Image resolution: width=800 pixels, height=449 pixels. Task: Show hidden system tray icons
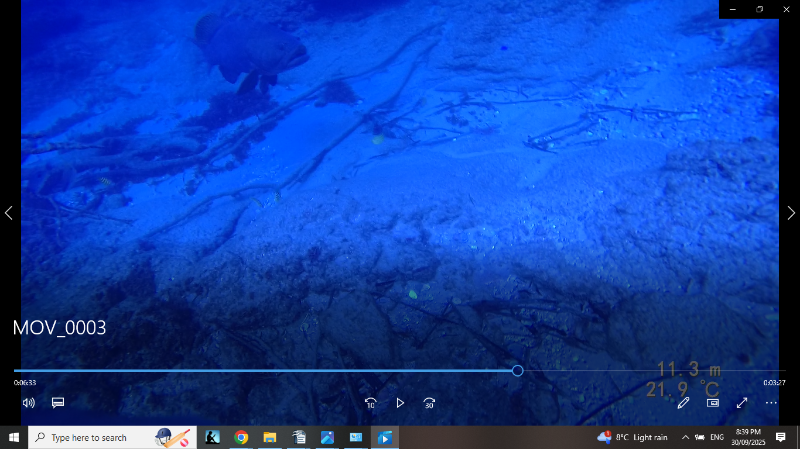[x=685, y=437]
